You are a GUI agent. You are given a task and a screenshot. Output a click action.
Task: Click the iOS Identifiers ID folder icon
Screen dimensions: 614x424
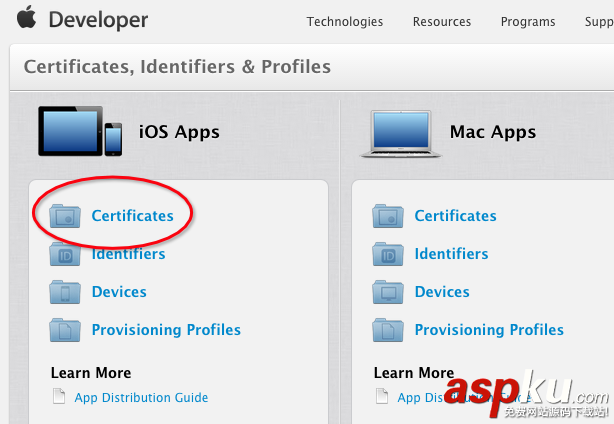pyautogui.click(x=65, y=254)
